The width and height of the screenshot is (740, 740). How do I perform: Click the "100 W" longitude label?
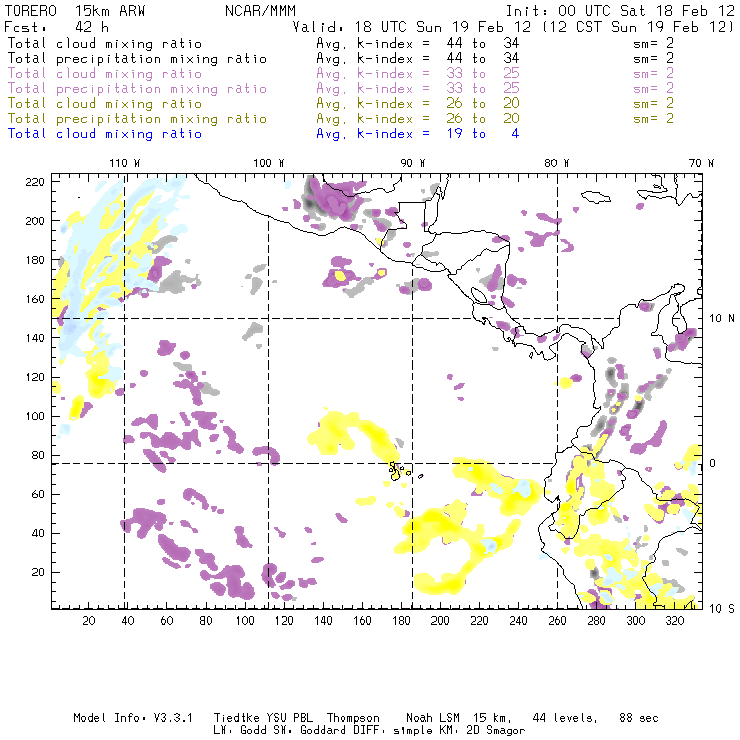click(269, 163)
